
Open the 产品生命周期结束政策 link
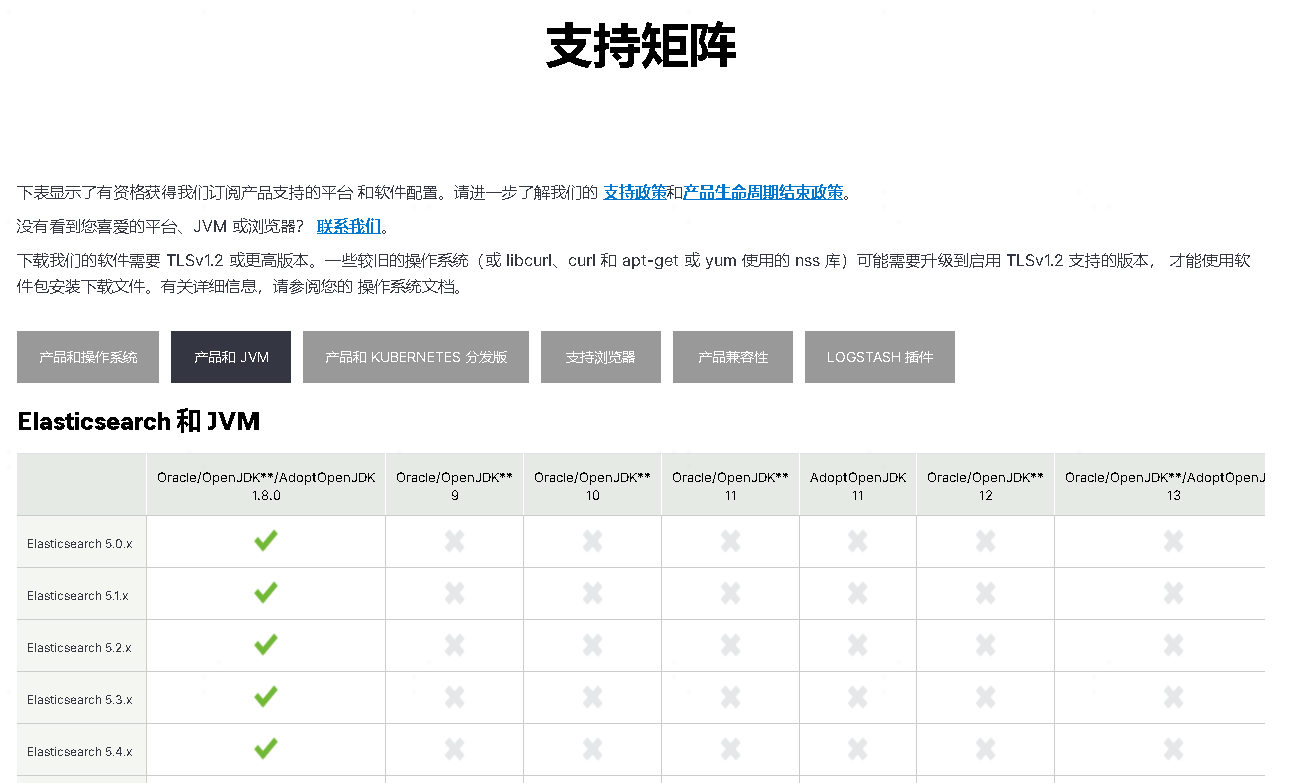coord(763,192)
